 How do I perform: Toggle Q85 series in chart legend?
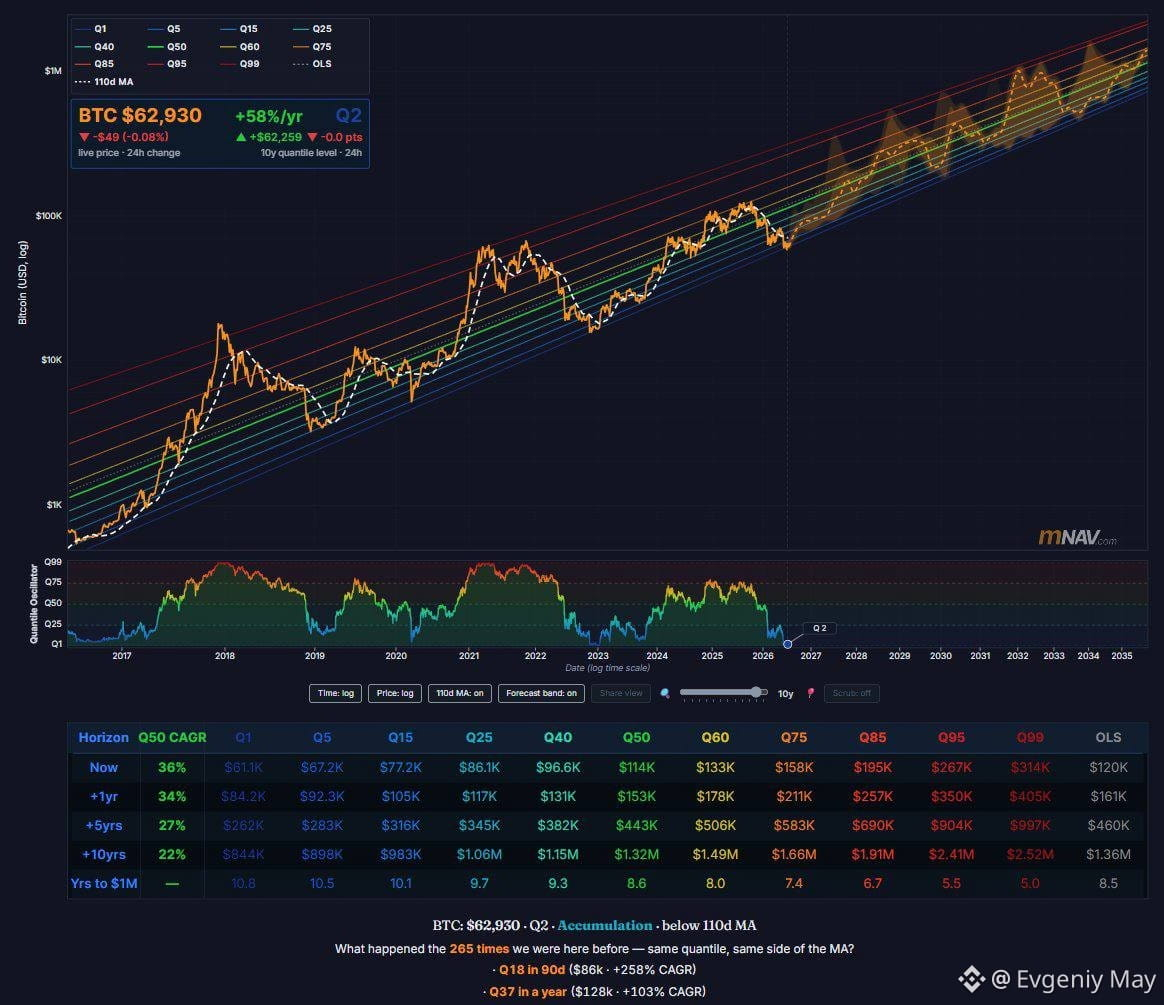coord(94,64)
